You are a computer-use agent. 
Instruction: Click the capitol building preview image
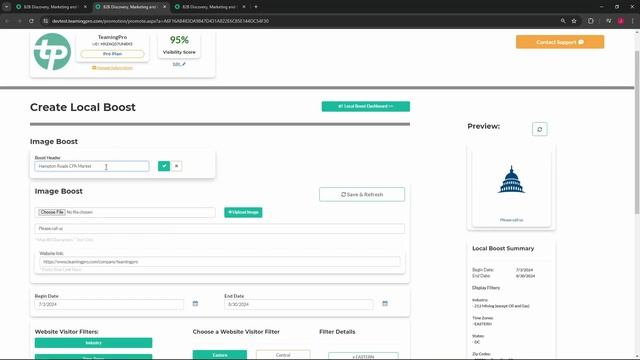coord(511,180)
